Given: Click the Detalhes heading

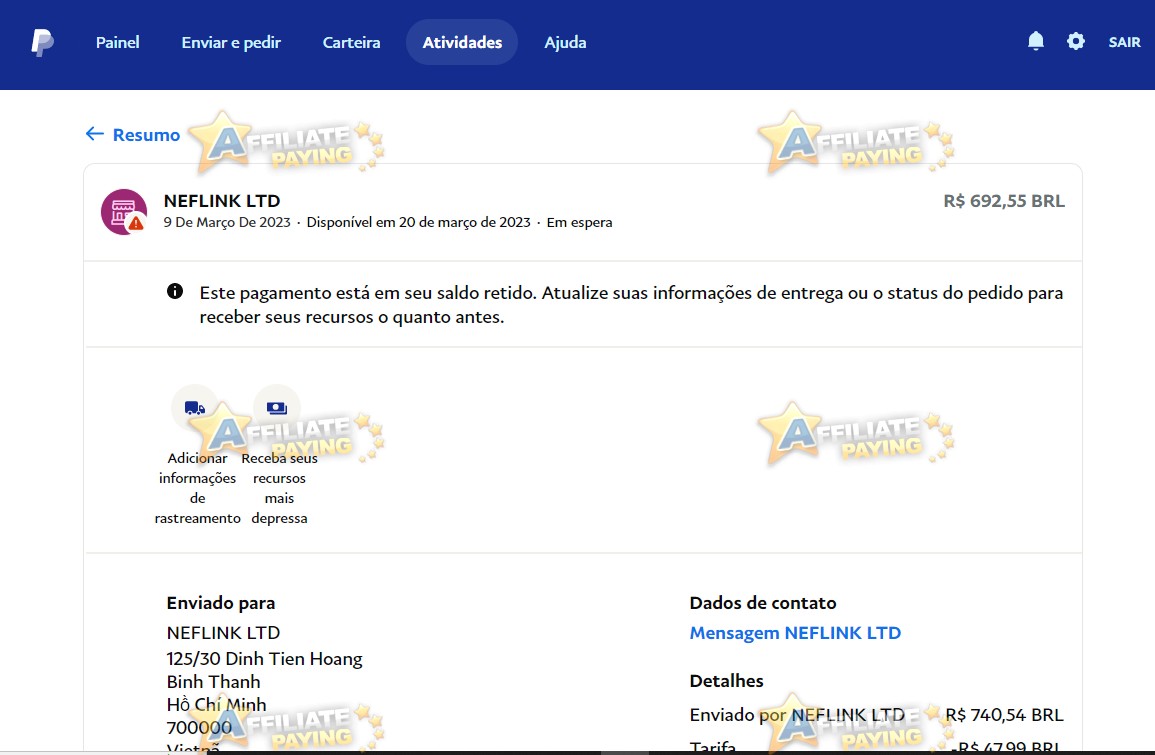Looking at the screenshot, I should point(726,681).
